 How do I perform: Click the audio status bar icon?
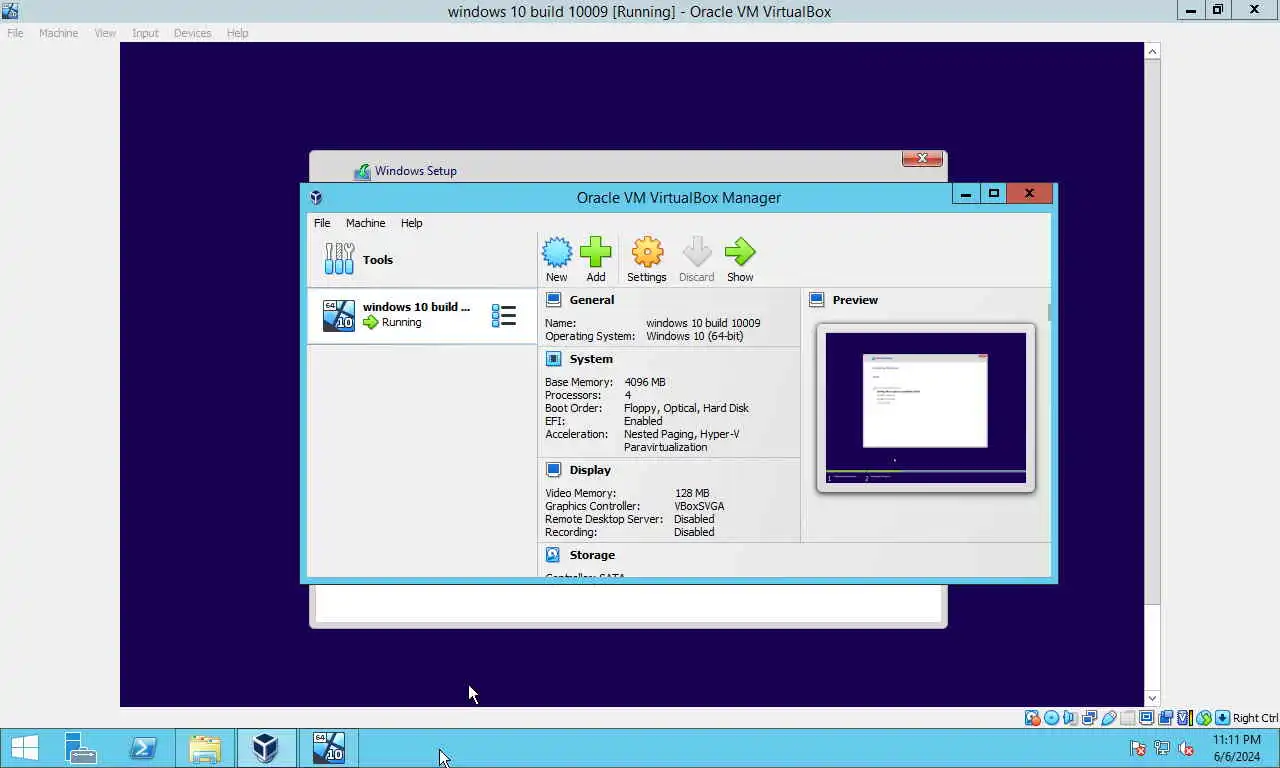pos(1069,718)
